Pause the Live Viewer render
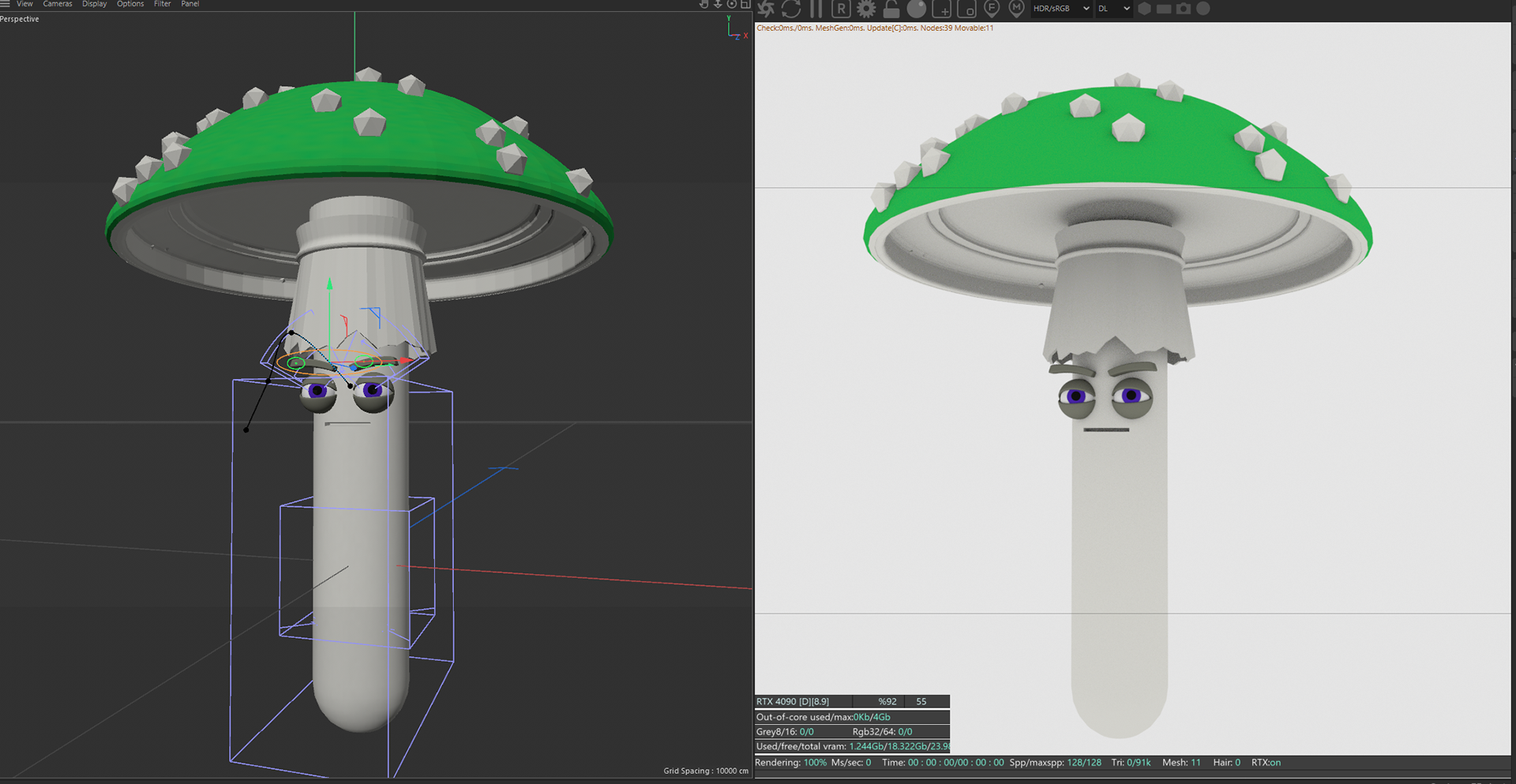1516x784 pixels. click(x=816, y=9)
